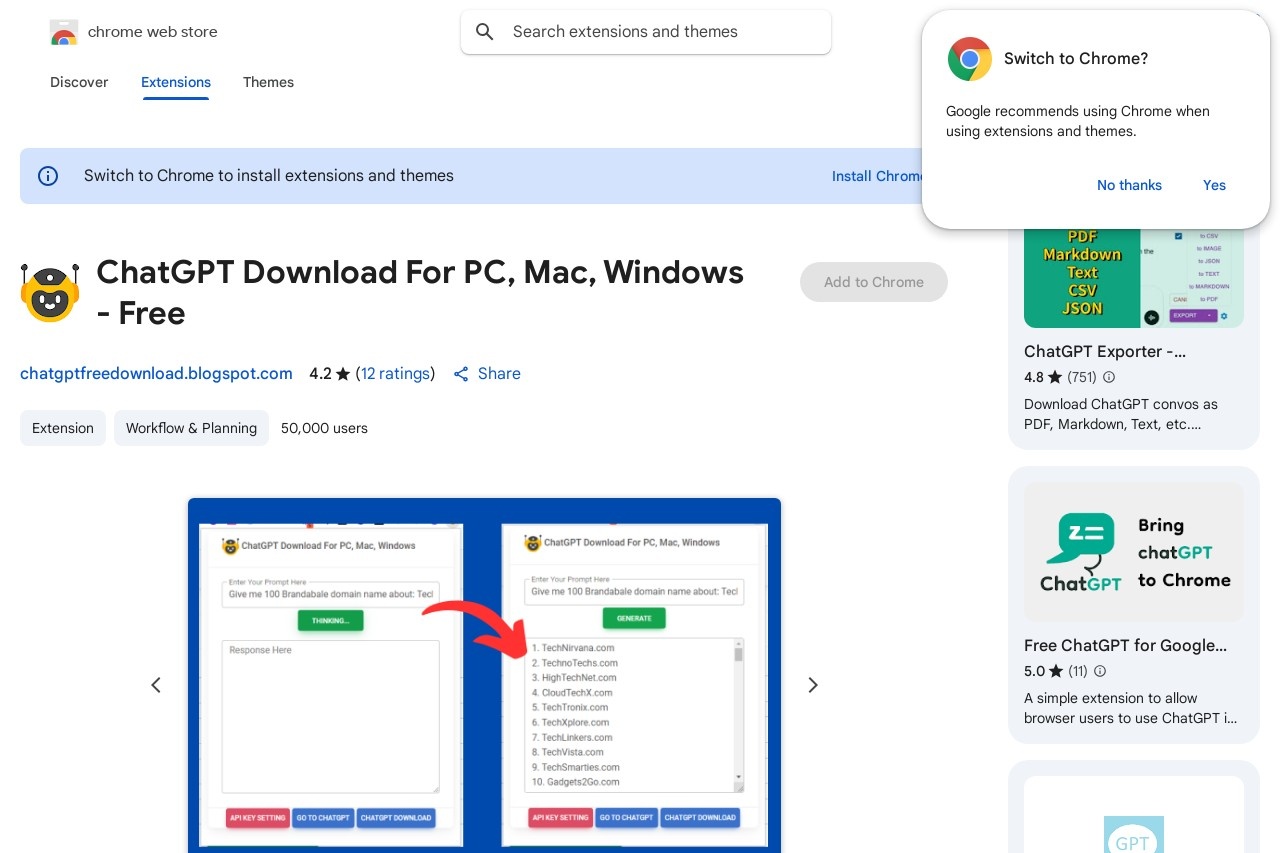Click the Search extensions and themes field

pos(646,32)
